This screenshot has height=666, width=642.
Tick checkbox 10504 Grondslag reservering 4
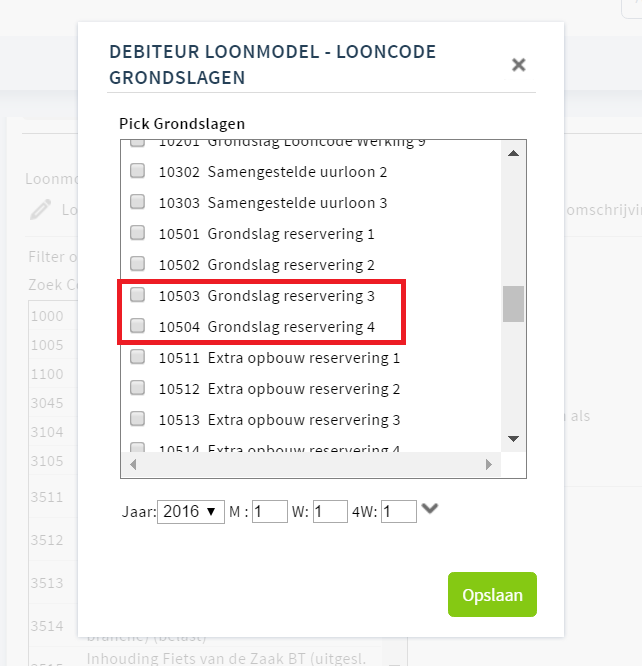point(137,326)
